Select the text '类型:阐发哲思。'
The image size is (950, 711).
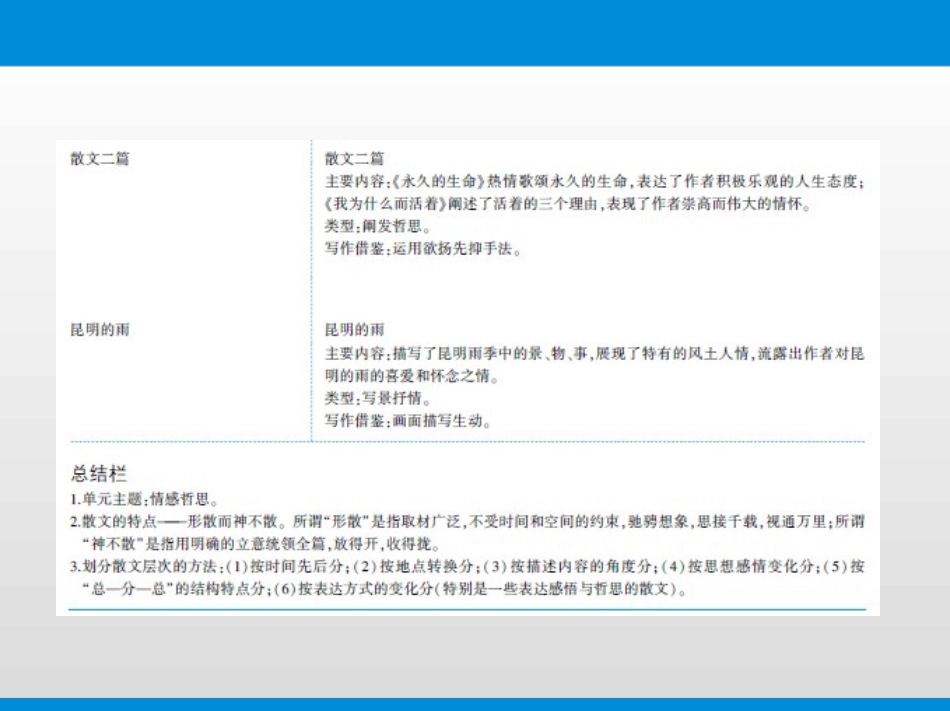[x=379, y=227]
